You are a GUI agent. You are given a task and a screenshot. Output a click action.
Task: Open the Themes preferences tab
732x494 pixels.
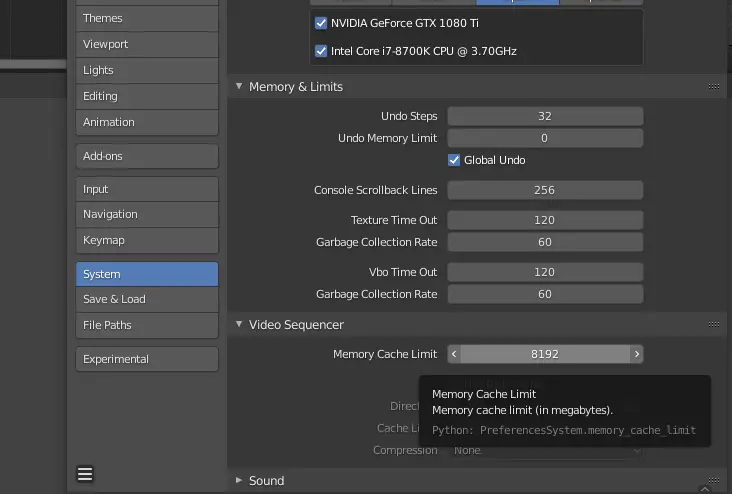[147, 18]
